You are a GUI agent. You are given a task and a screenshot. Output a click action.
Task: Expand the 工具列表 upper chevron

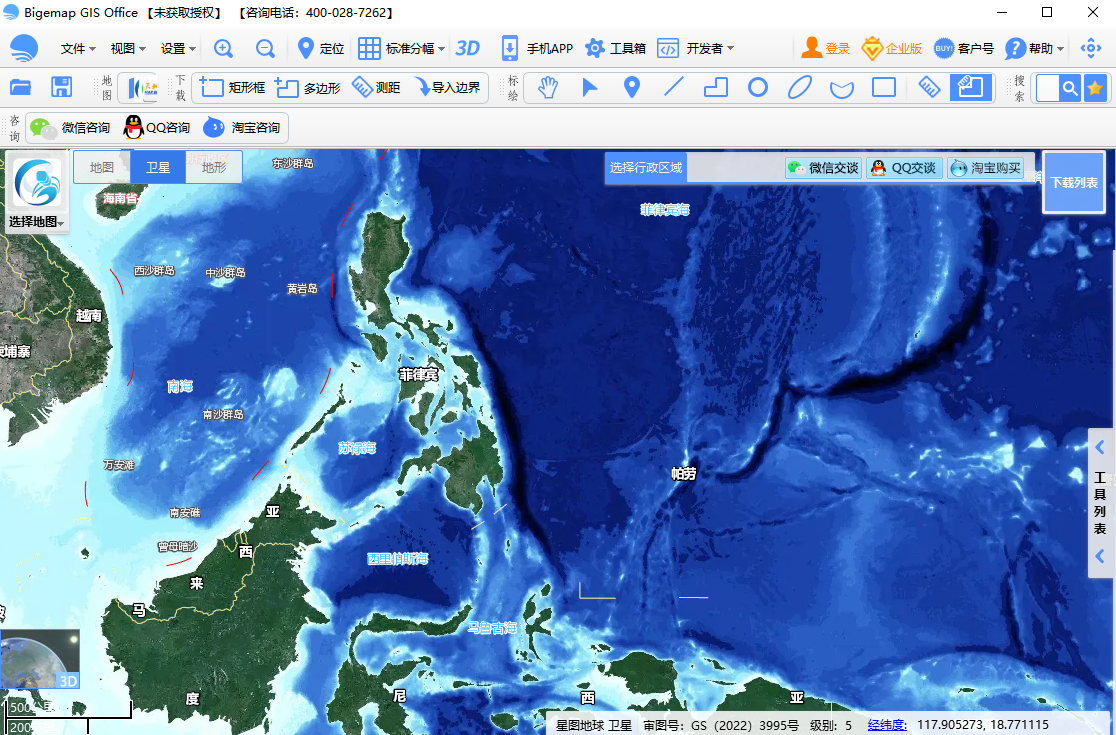(1100, 447)
